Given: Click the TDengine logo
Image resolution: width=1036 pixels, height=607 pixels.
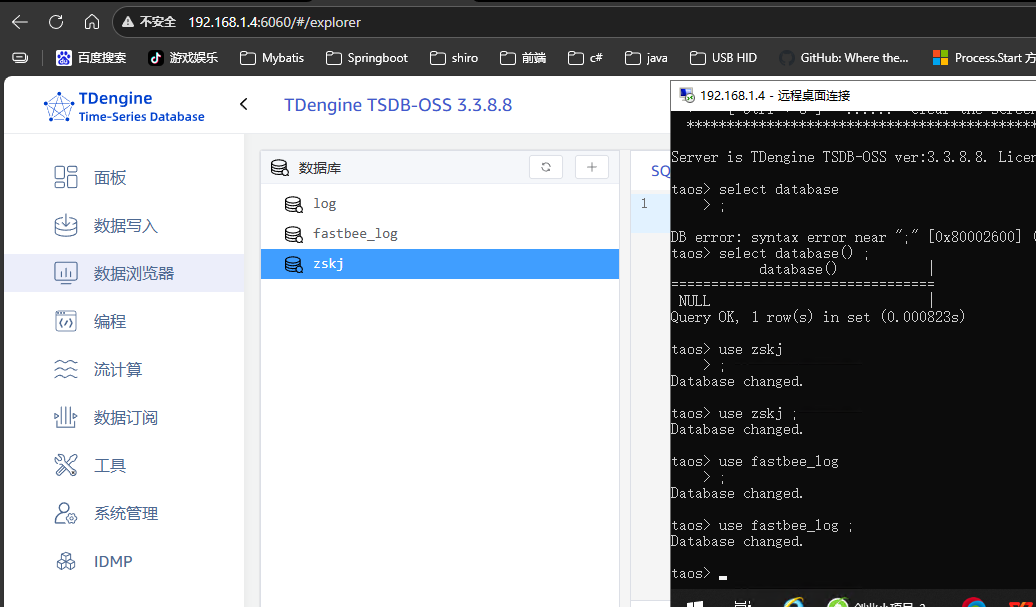Looking at the screenshot, I should [124, 107].
